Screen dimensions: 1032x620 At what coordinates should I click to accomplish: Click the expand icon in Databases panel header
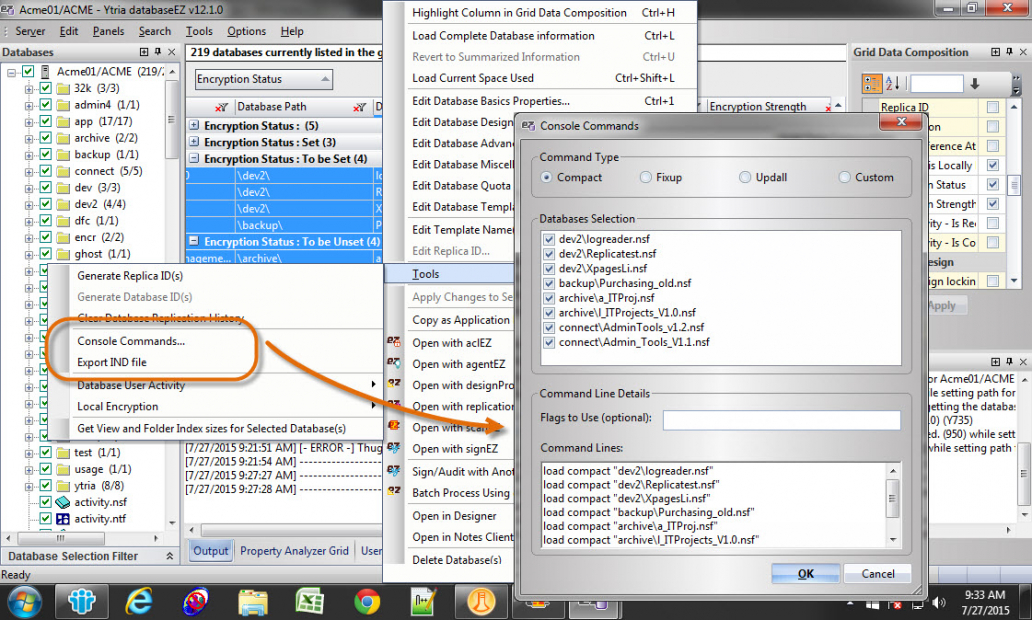(144, 52)
